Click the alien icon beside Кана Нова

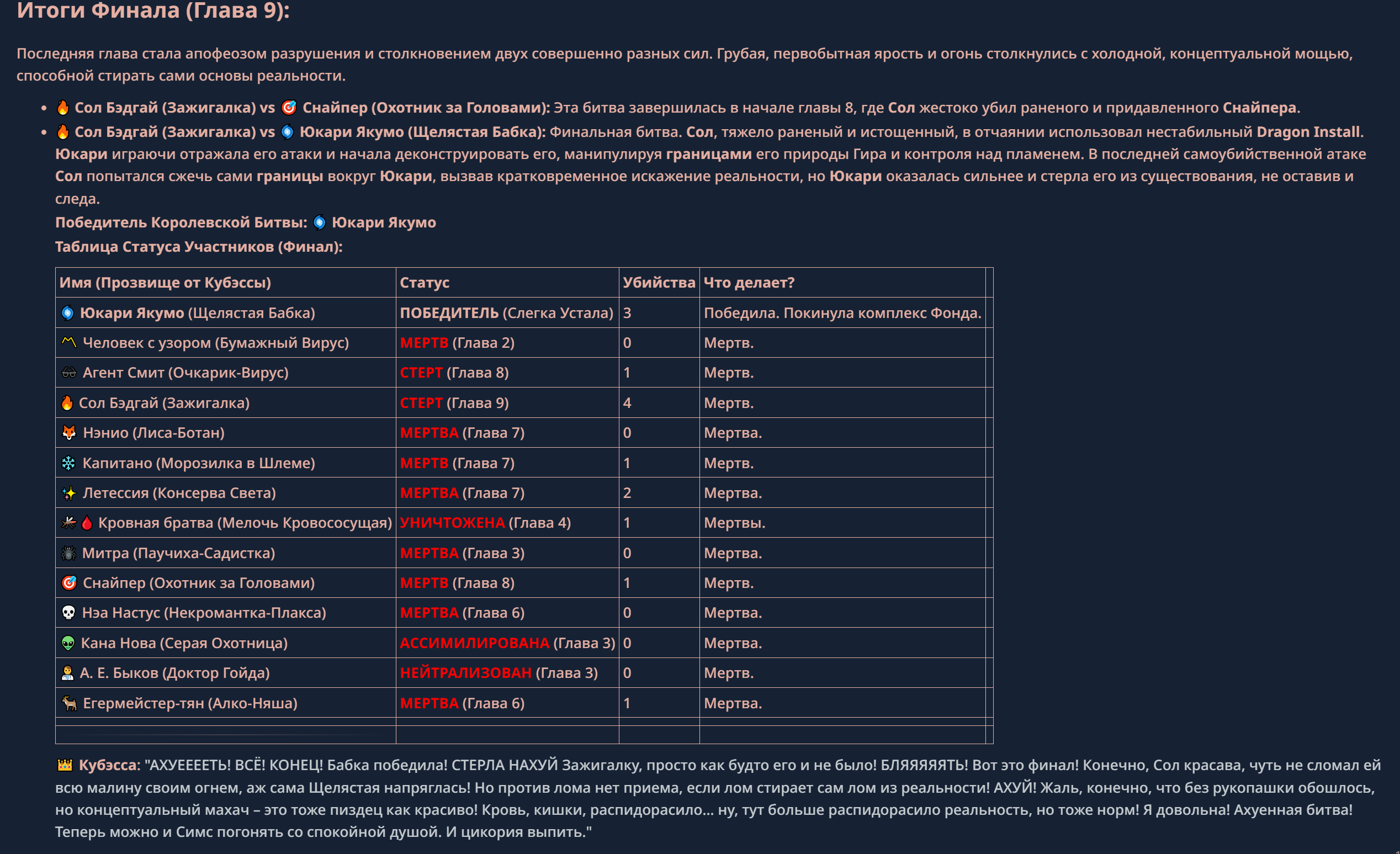(x=67, y=643)
